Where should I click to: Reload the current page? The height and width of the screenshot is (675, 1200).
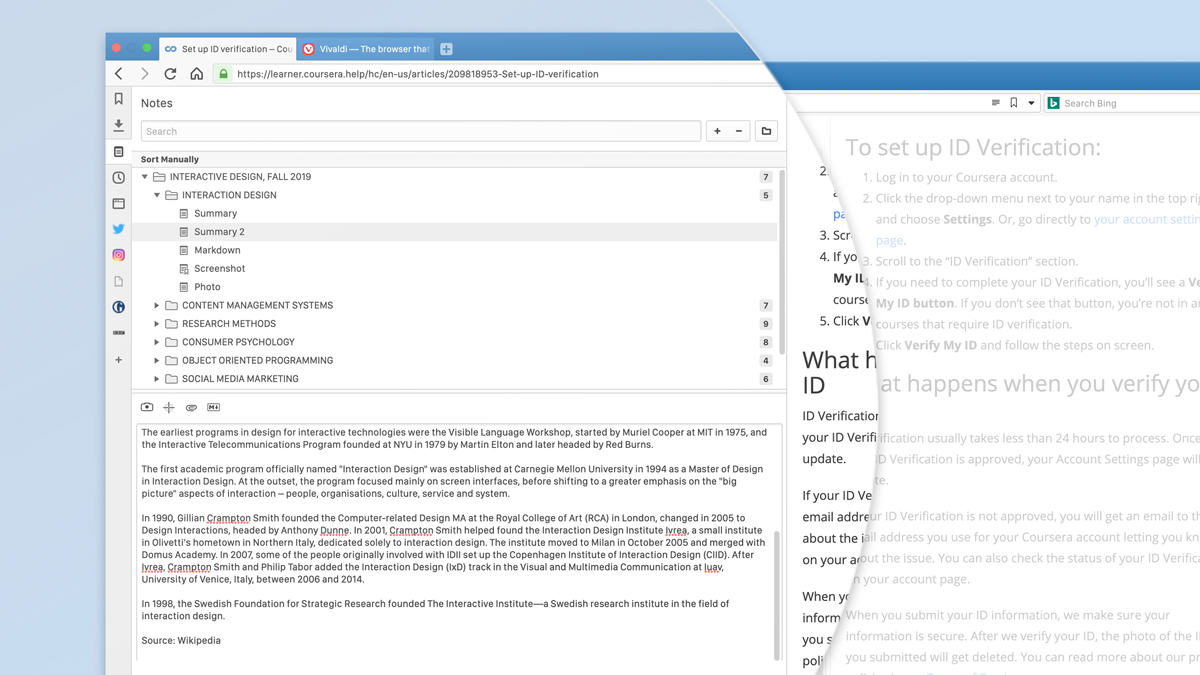coord(170,74)
